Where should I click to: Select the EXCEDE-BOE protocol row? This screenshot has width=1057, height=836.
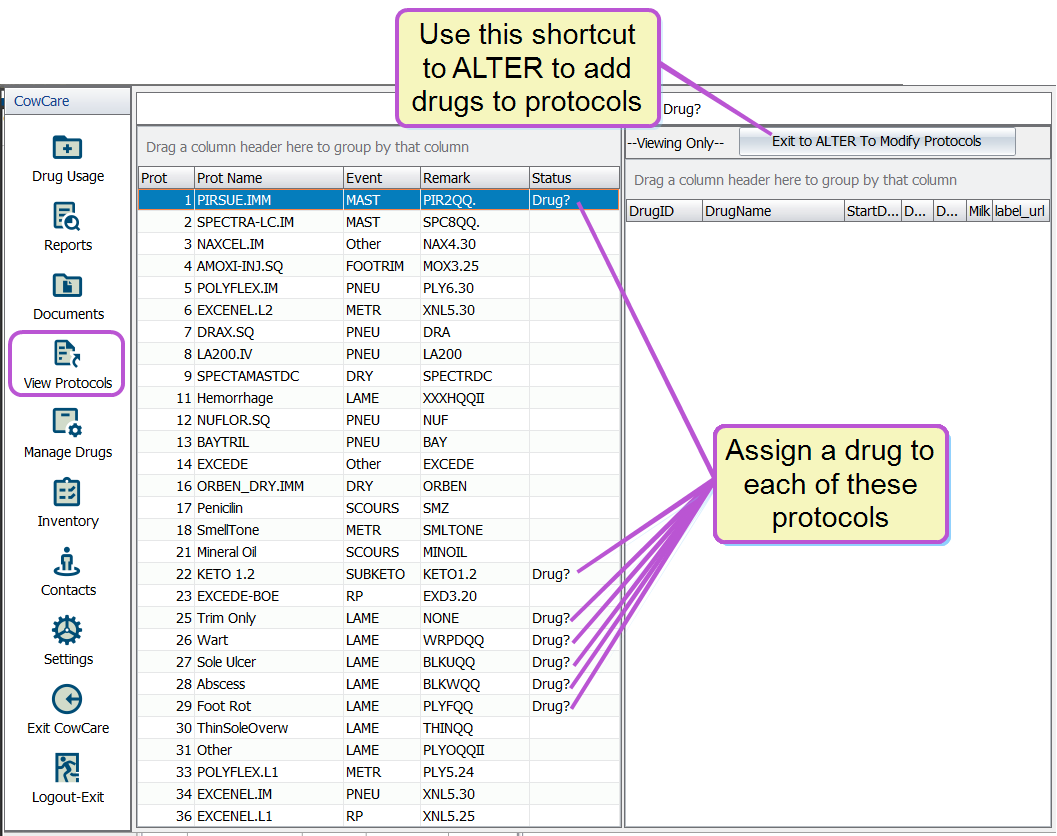[378, 597]
